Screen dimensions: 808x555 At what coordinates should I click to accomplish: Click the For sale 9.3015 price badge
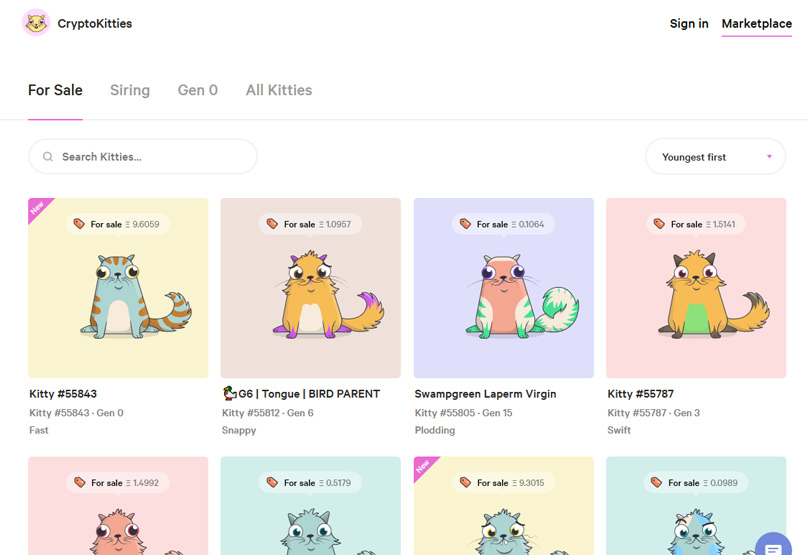503,483
